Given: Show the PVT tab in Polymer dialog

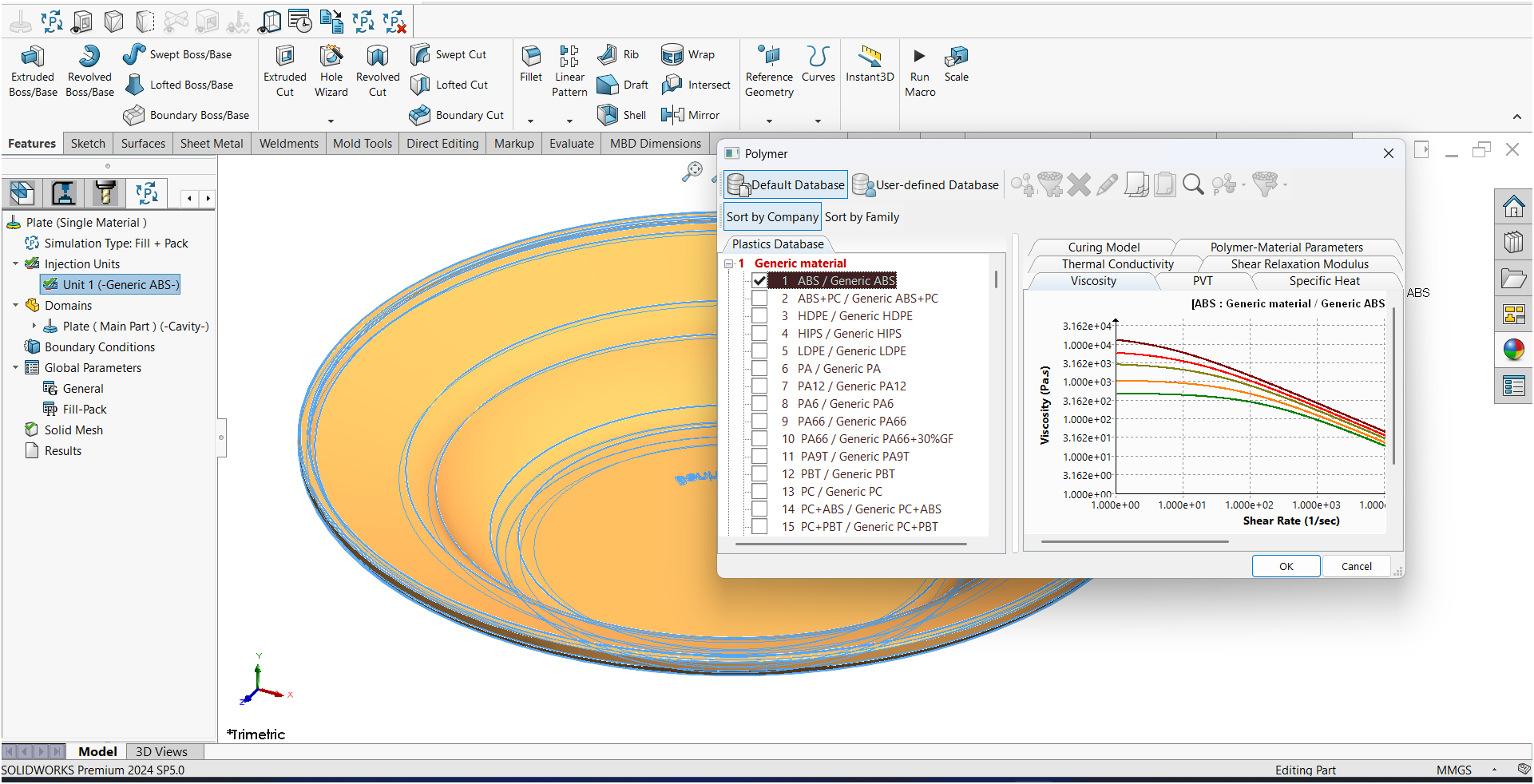Looking at the screenshot, I should [x=1203, y=281].
